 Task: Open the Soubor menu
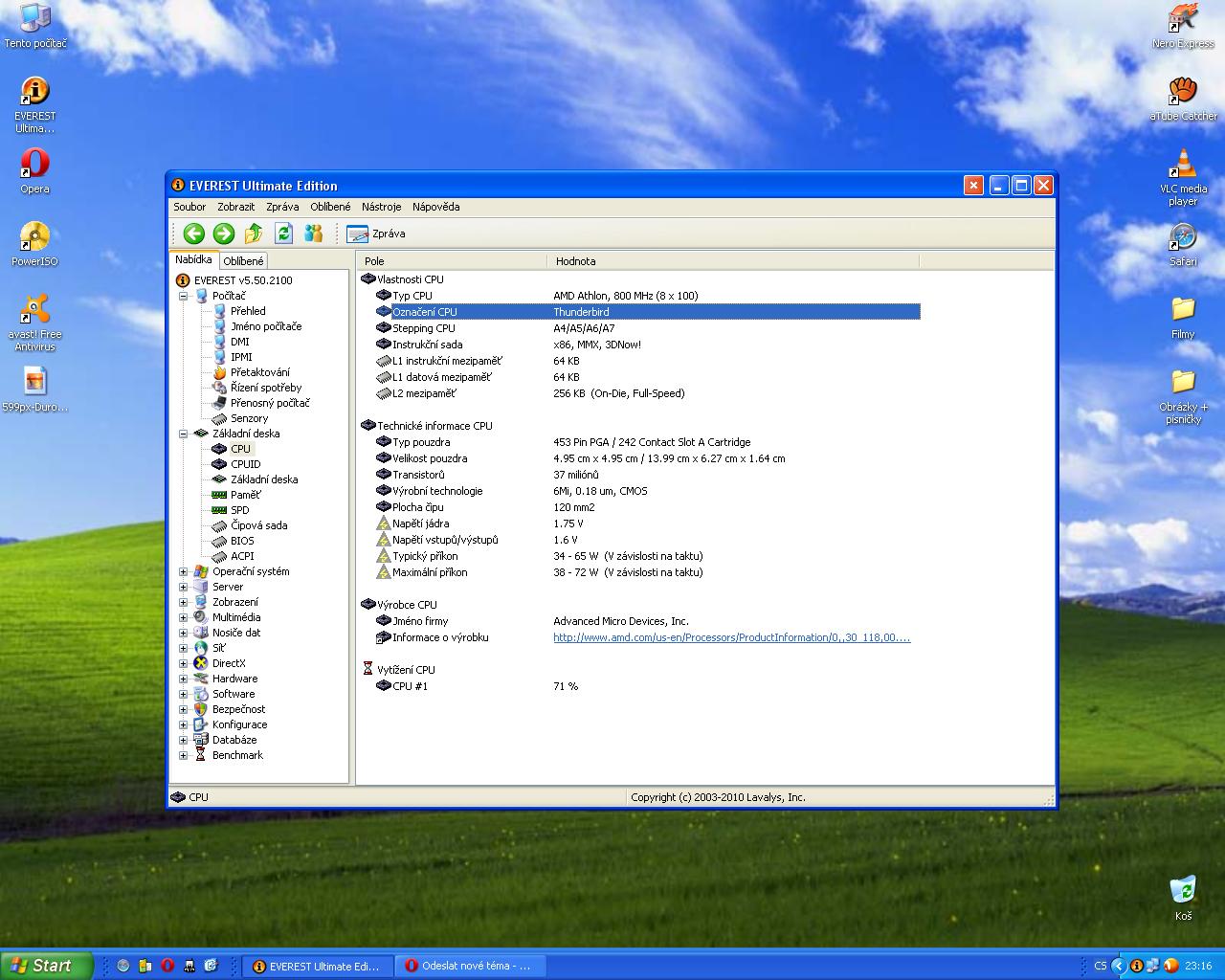pos(189,207)
